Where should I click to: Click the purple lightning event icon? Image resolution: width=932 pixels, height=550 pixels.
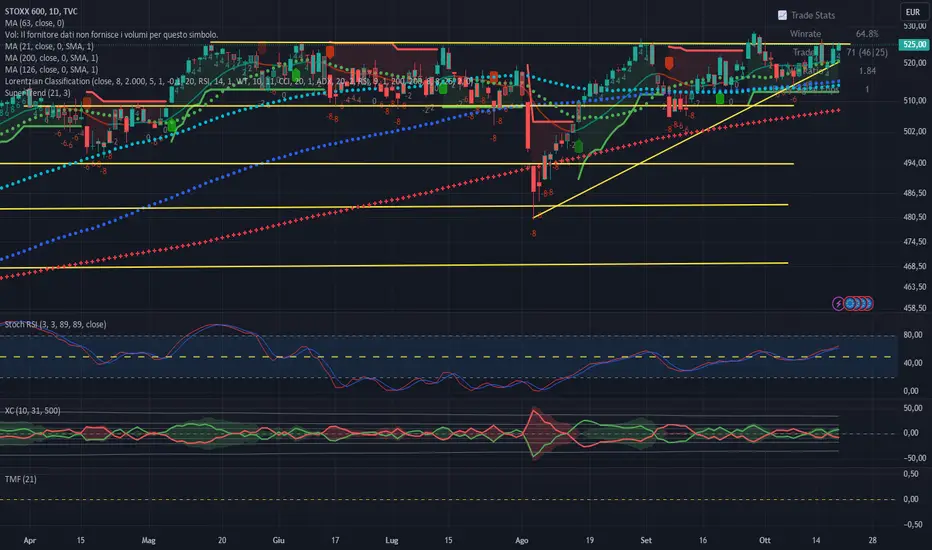838,302
